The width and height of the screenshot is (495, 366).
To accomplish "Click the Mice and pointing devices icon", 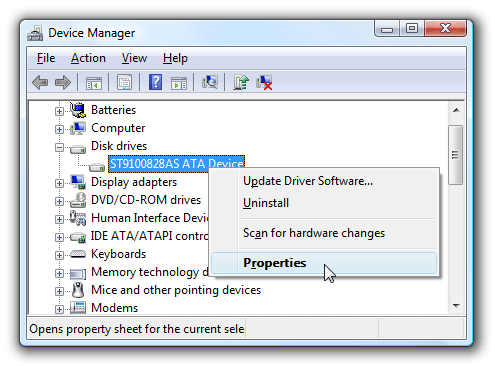I will coord(78,290).
